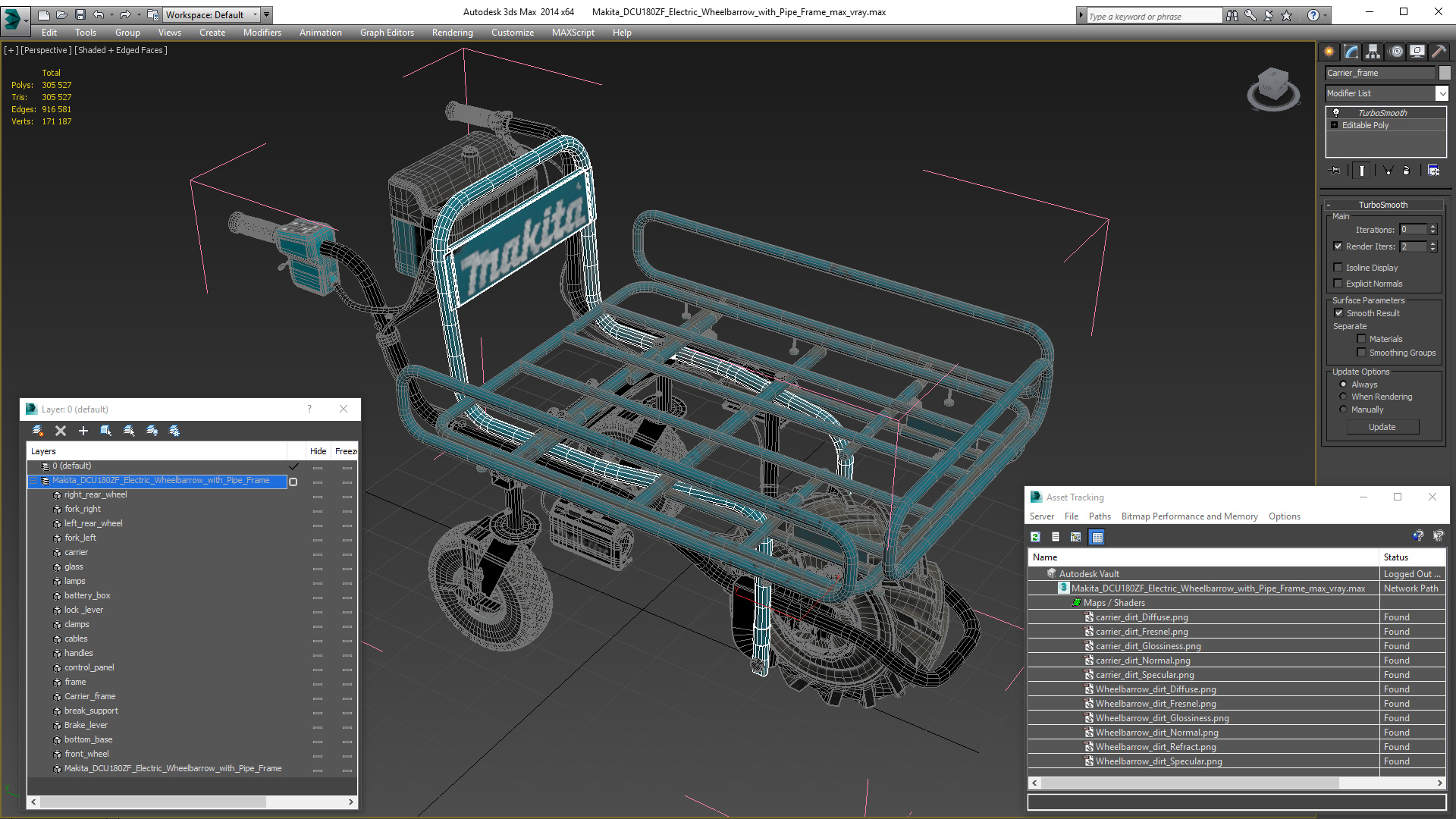Click the binoculars search icon

click(x=1232, y=15)
